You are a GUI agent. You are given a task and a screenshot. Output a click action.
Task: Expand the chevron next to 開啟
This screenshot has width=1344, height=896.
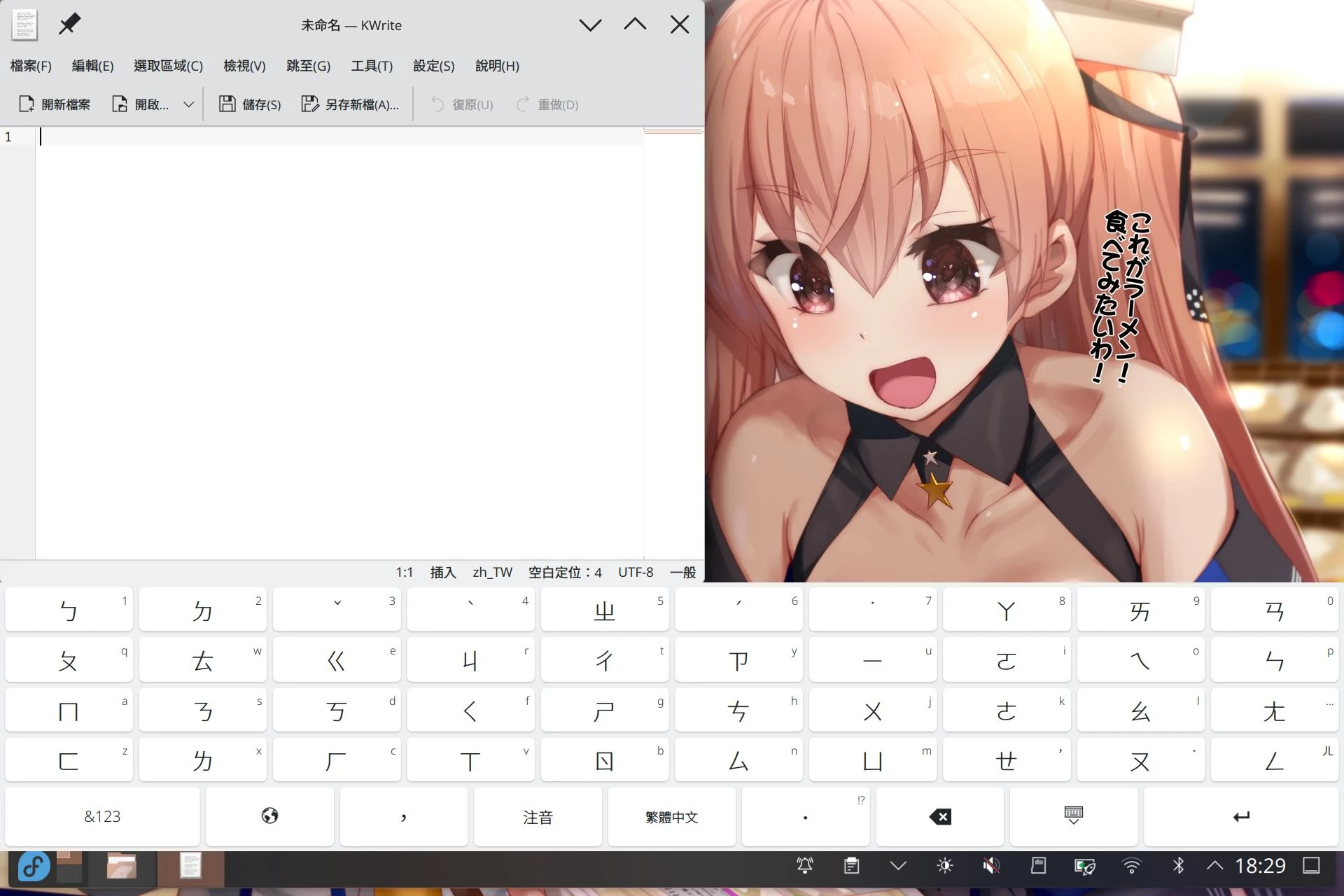pyautogui.click(x=188, y=104)
